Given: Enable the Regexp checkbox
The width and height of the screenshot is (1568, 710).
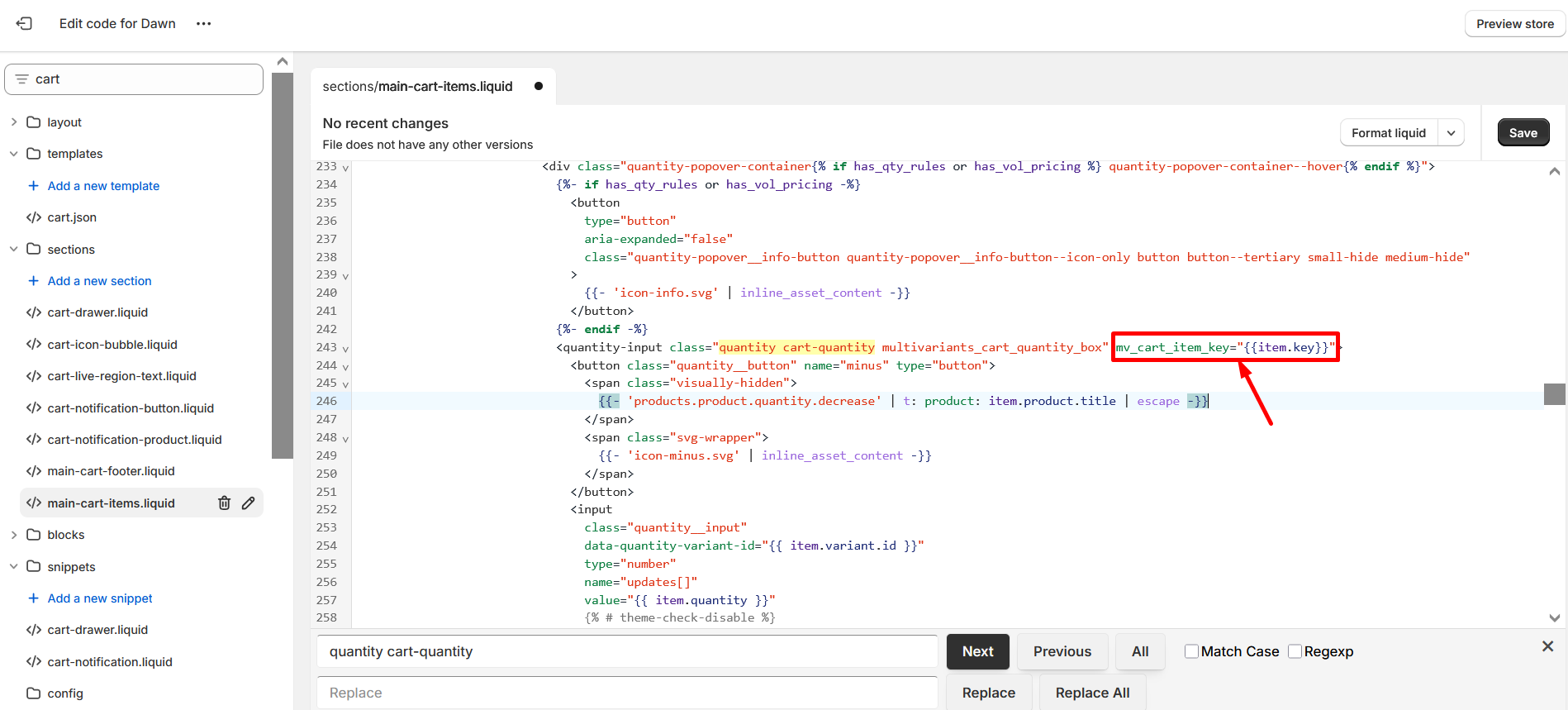Looking at the screenshot, I should [1295, 651].
